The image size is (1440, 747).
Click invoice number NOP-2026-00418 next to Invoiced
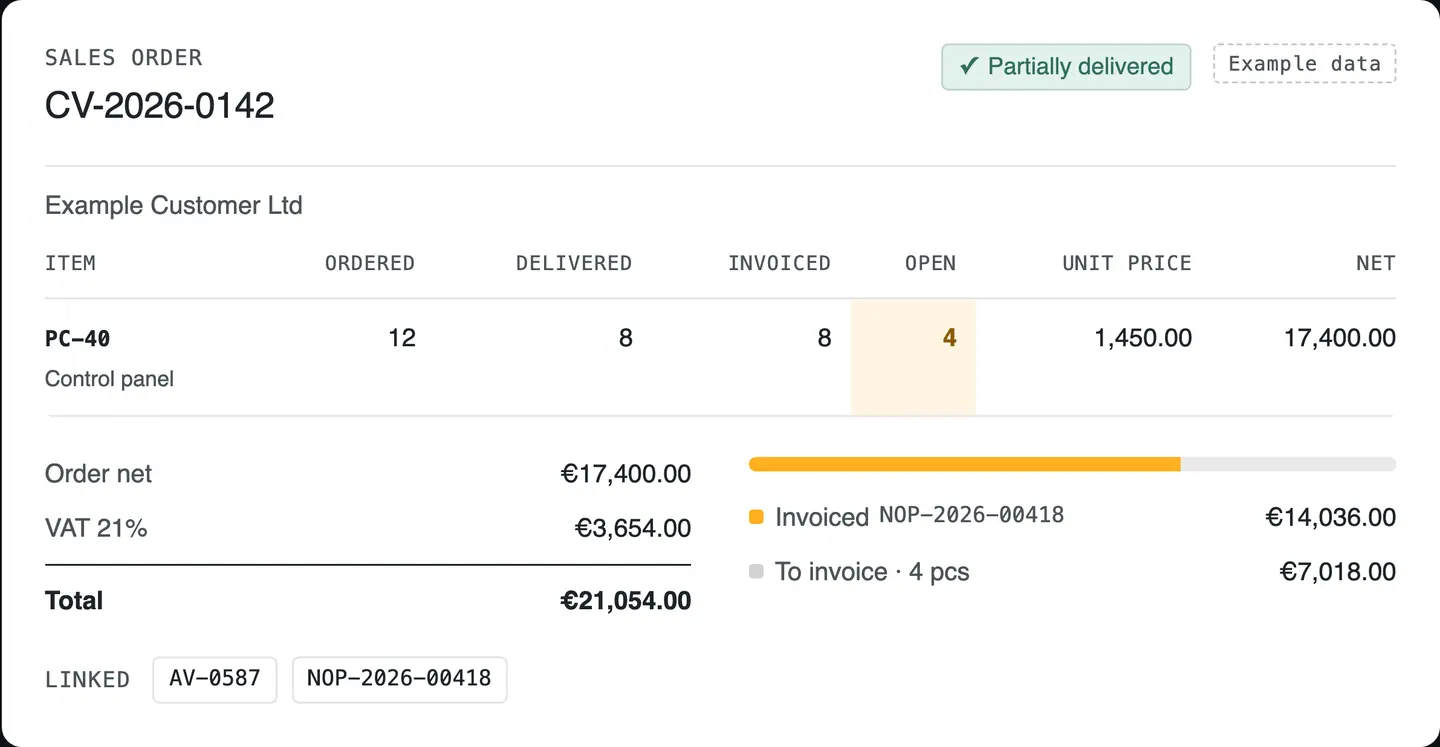point(971,515)
